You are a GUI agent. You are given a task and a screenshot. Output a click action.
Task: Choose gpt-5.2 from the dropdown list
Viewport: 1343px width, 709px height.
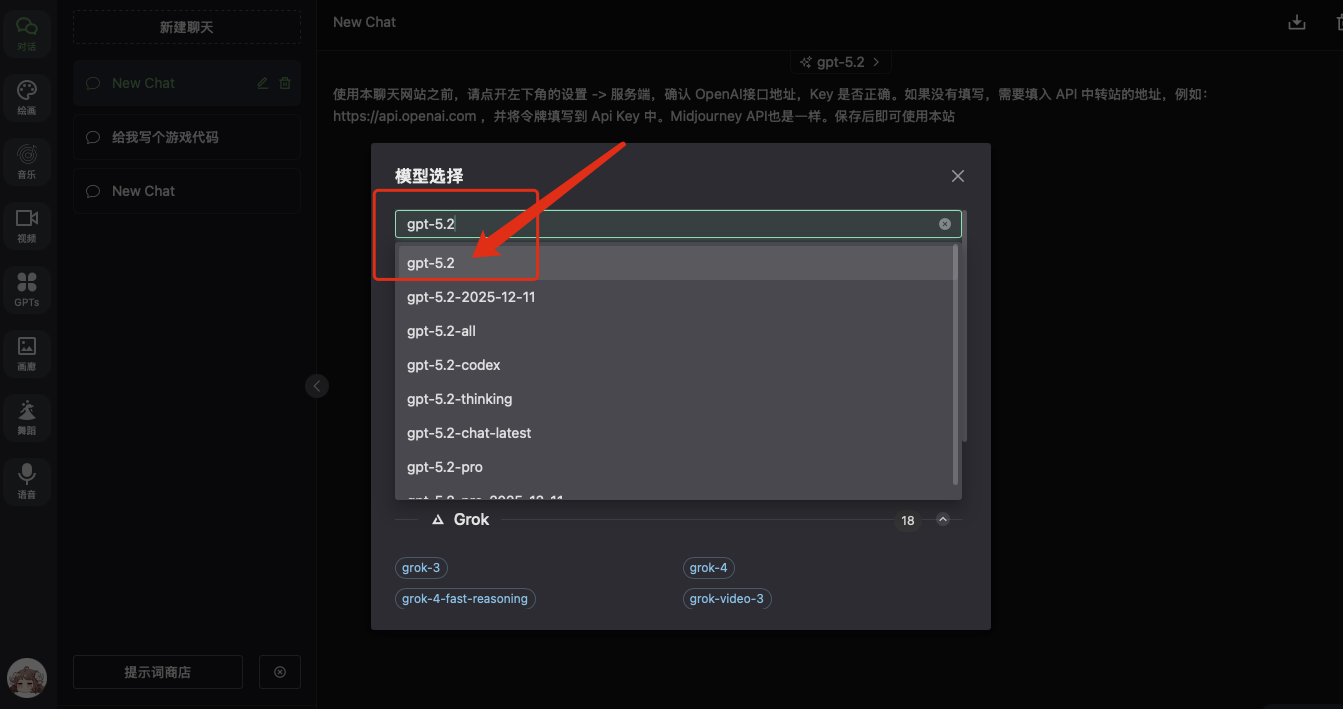coord(675,263)
